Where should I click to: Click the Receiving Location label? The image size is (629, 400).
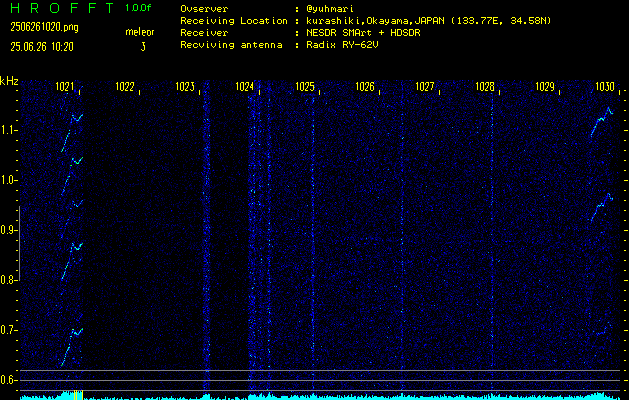233,21
